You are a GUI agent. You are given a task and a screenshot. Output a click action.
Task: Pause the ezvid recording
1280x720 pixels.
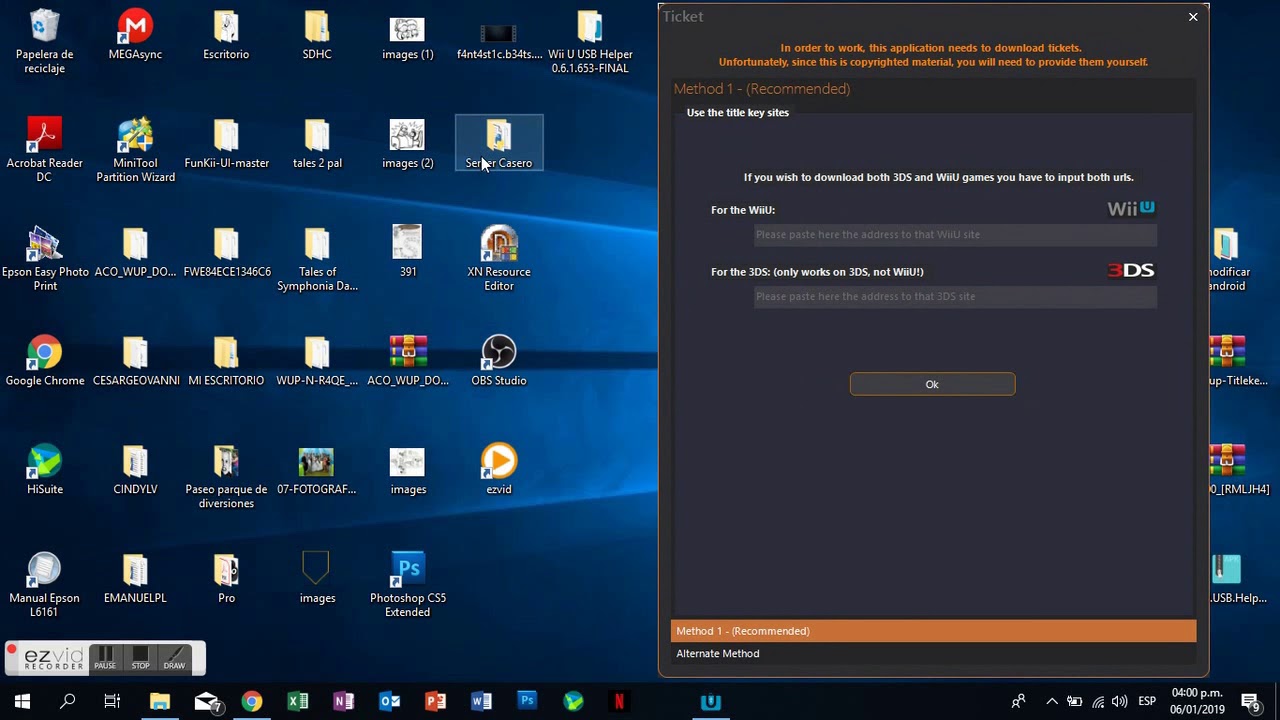(x=105, y=658)
